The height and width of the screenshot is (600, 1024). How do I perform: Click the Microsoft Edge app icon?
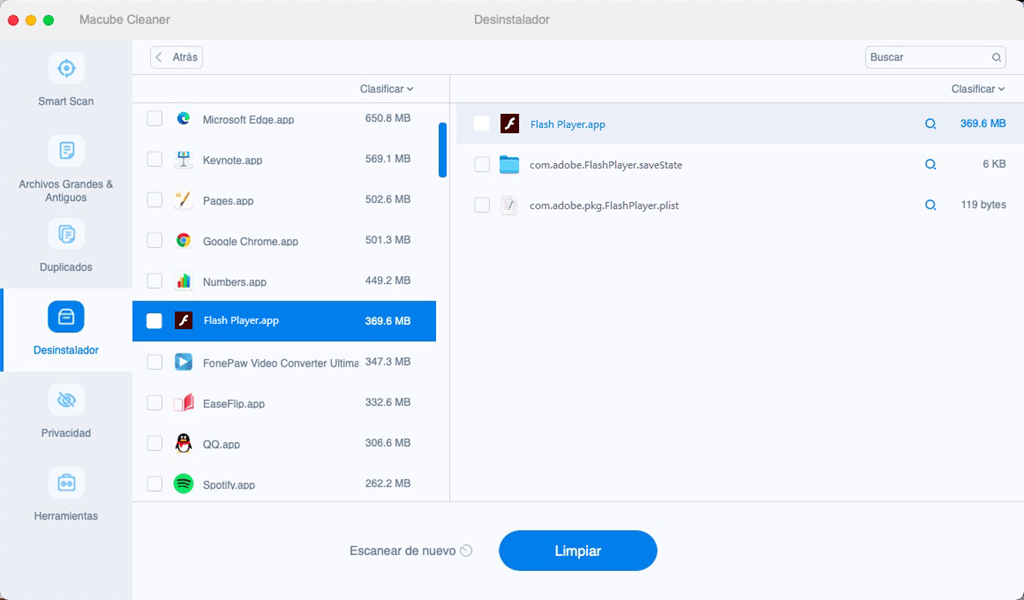click(x=184, y=119)
